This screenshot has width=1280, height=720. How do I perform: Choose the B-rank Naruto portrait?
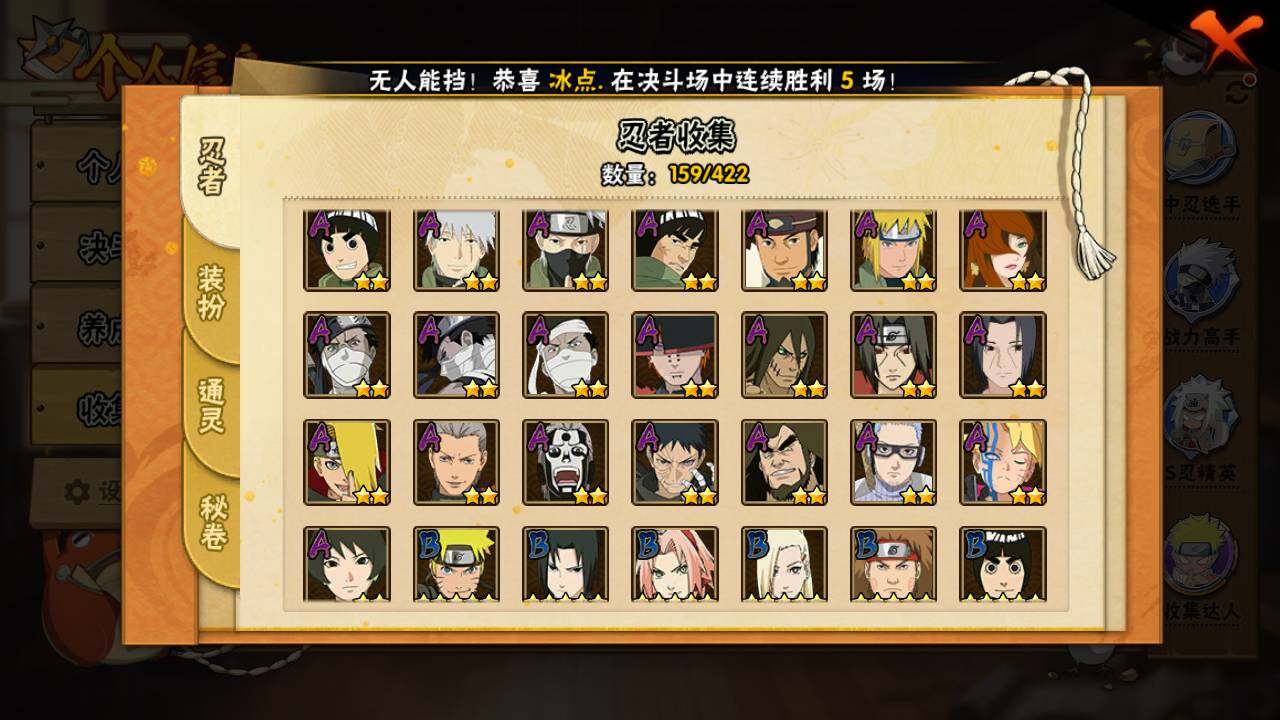[x=456, y=564]
